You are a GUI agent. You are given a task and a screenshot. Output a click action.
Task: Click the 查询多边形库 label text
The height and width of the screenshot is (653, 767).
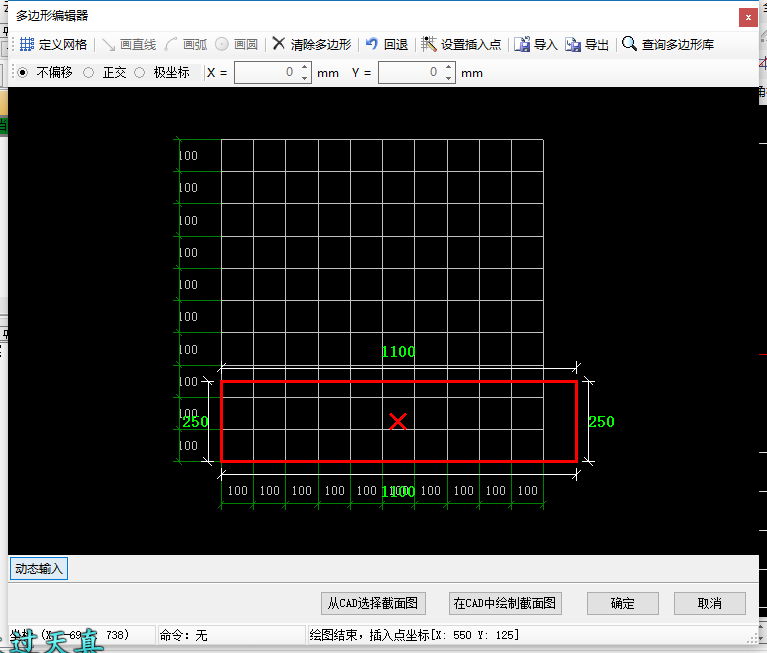click(677, 45)
